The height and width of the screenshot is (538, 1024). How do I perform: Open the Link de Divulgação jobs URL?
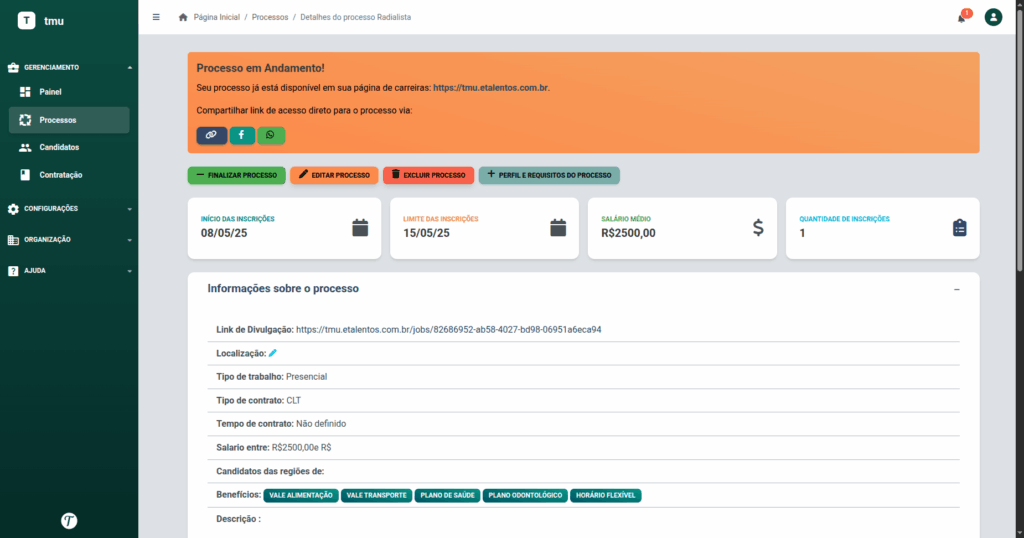[x=449, y=330]
